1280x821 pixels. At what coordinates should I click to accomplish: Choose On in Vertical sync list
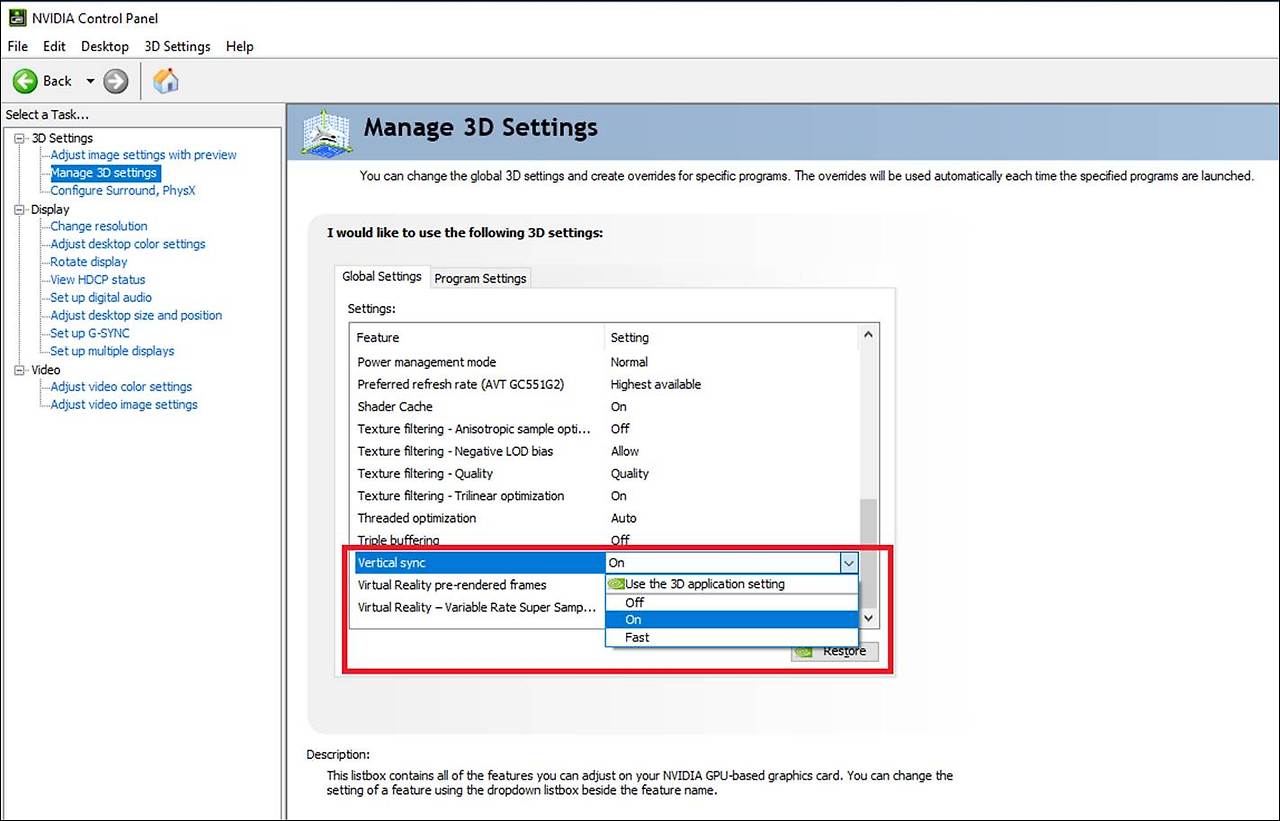coord(732,620)
